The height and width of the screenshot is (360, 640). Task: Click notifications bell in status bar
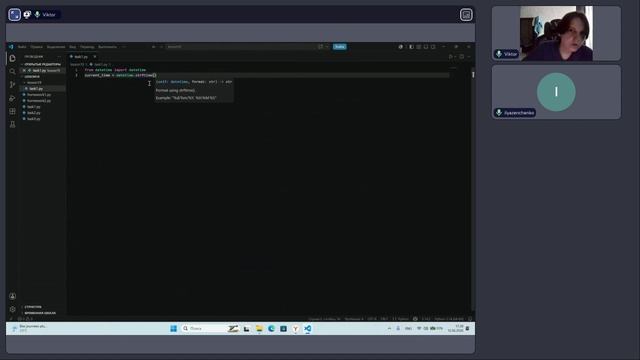point(470,319)
